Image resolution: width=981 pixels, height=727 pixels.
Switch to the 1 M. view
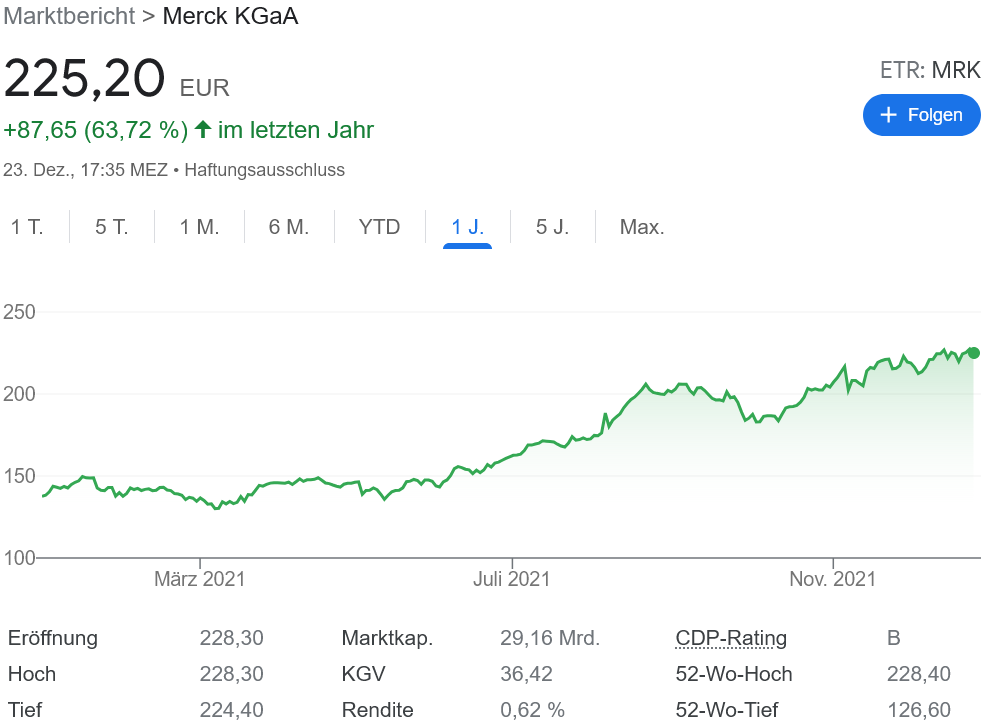click(x=200, y=227)
